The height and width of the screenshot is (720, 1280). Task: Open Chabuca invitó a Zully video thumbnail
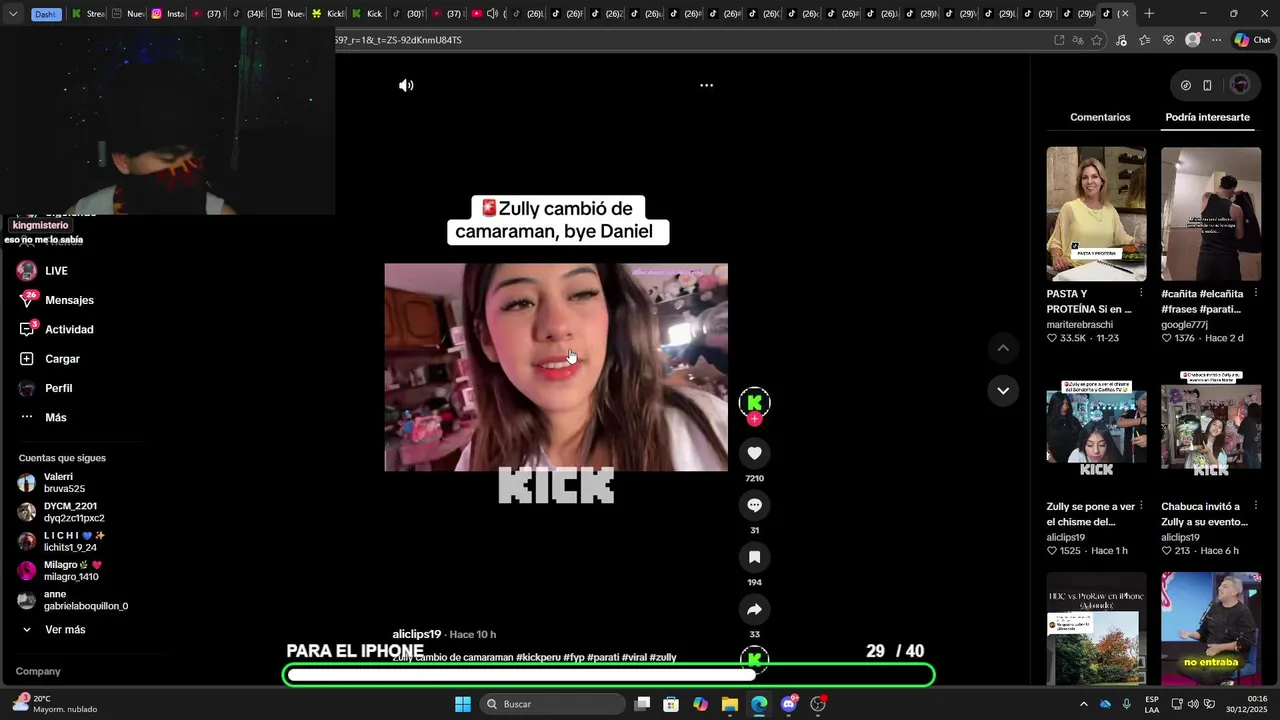pyautogui.click(x=1211, y=426)
